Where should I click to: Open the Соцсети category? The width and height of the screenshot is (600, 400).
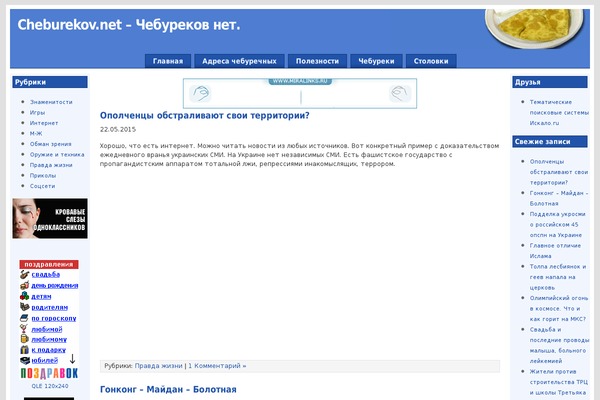click(x=42, y=186)
